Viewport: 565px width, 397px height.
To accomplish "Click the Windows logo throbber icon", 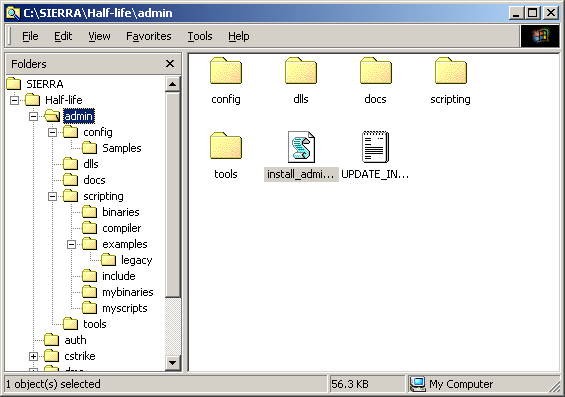I will click(x=540, y=36).
